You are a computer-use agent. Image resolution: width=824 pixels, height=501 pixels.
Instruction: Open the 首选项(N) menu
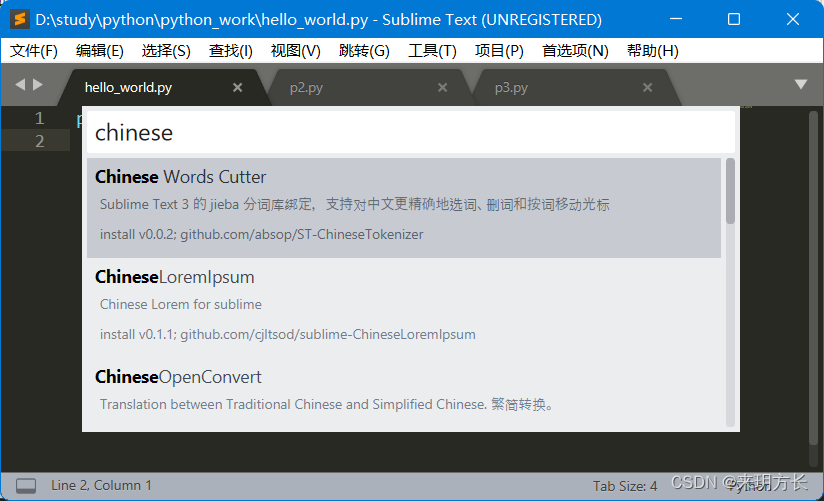pyautogui.click(x=575, y=51)
